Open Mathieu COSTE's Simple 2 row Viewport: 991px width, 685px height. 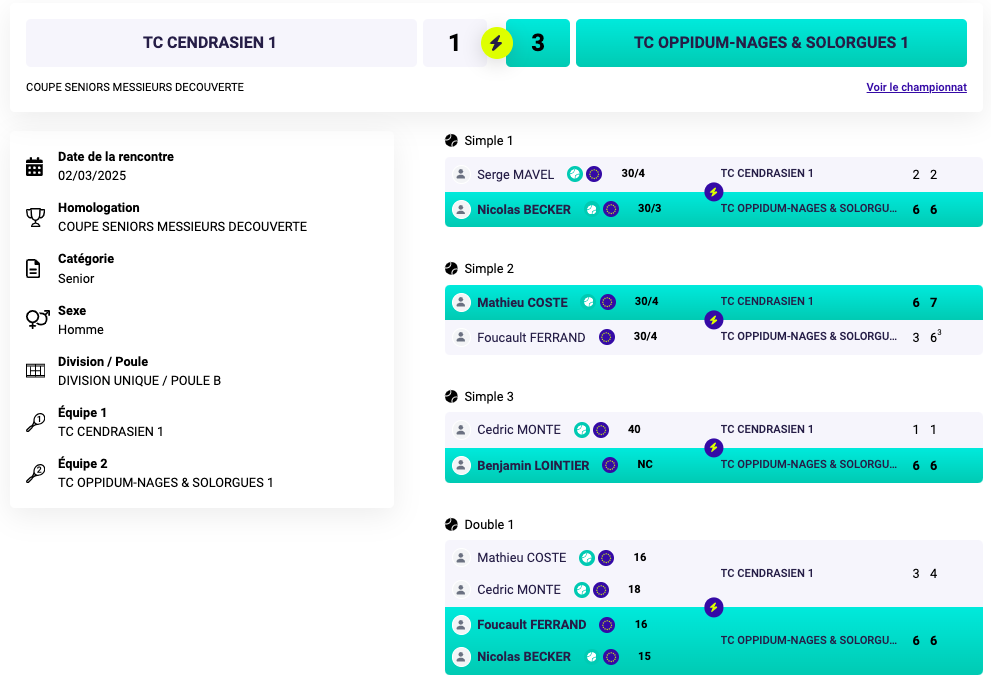714,302
